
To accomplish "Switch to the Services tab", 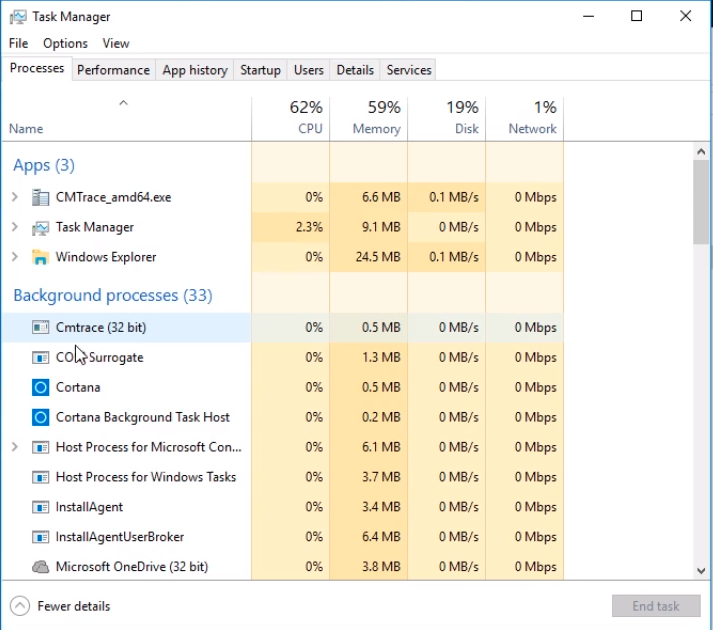I will coord(408,70).
